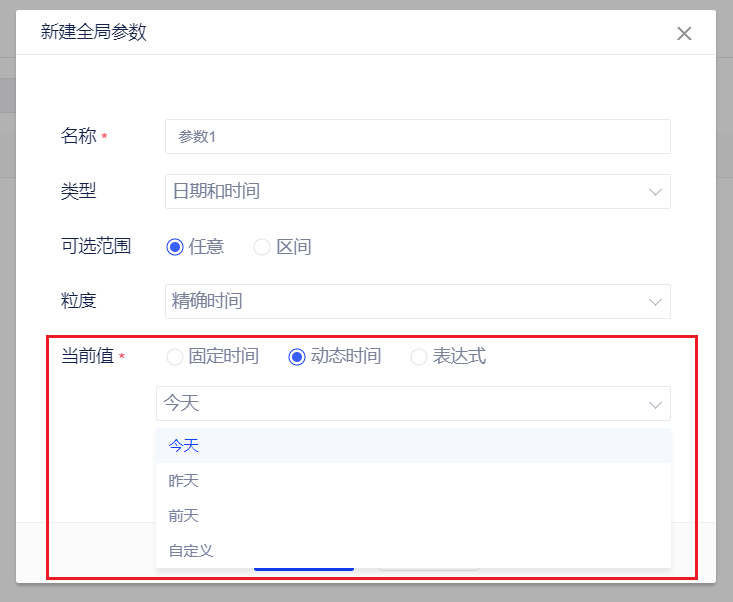
Task: Select 前天 from the dropdown list
Action: (x=184, y=516)
